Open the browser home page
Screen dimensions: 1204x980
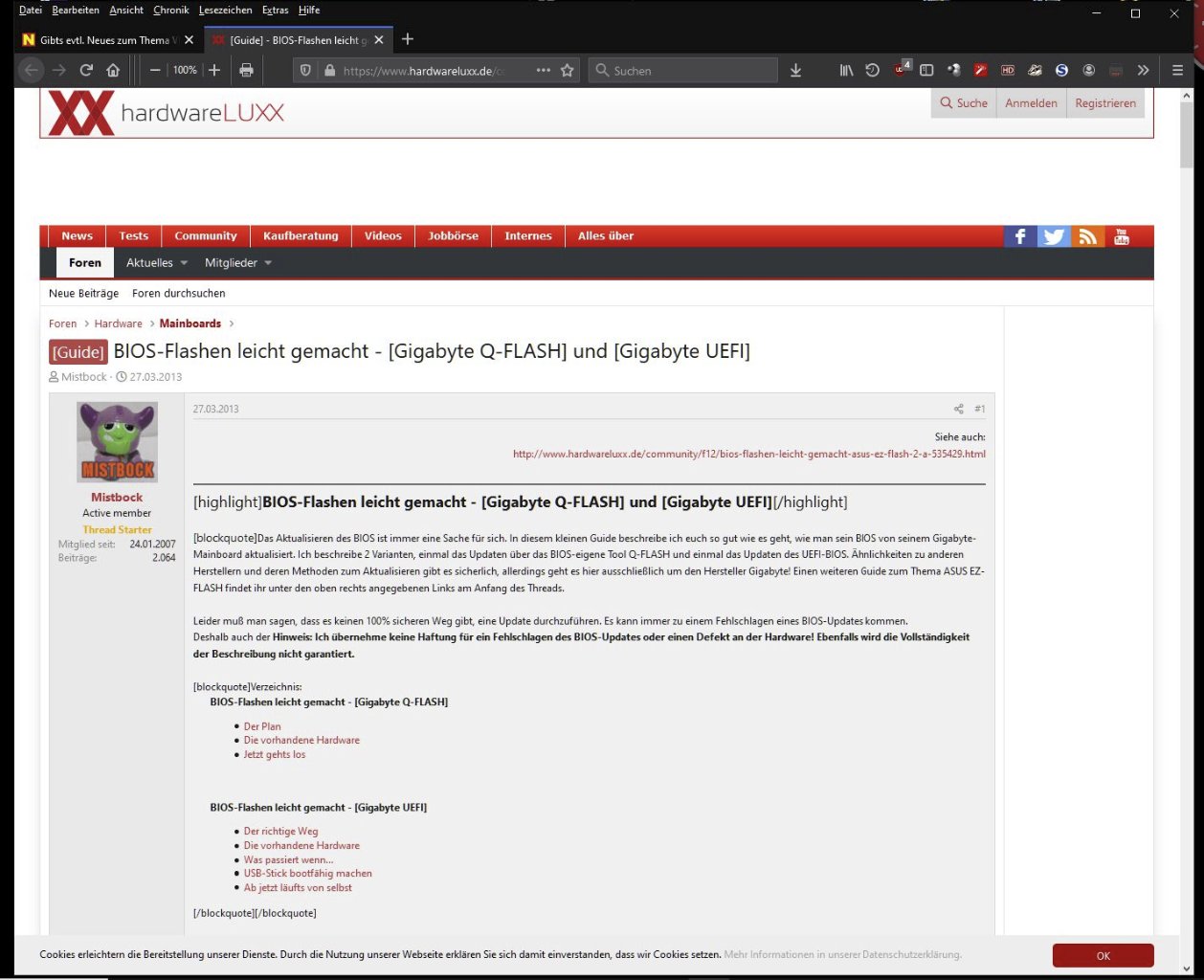tap(113, 70)
